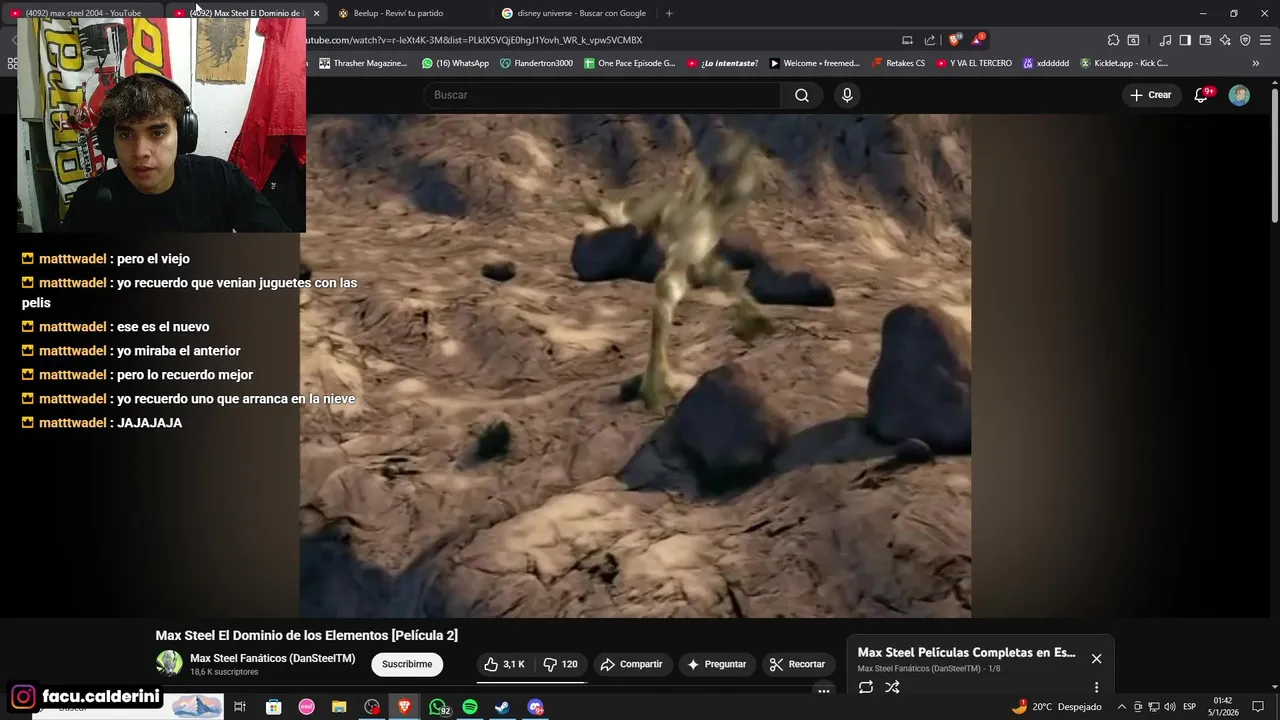This screenshot has width=1280, height=720.
Task: Open the Welcome • freemed... bookmark
Action: coord(814,63)
